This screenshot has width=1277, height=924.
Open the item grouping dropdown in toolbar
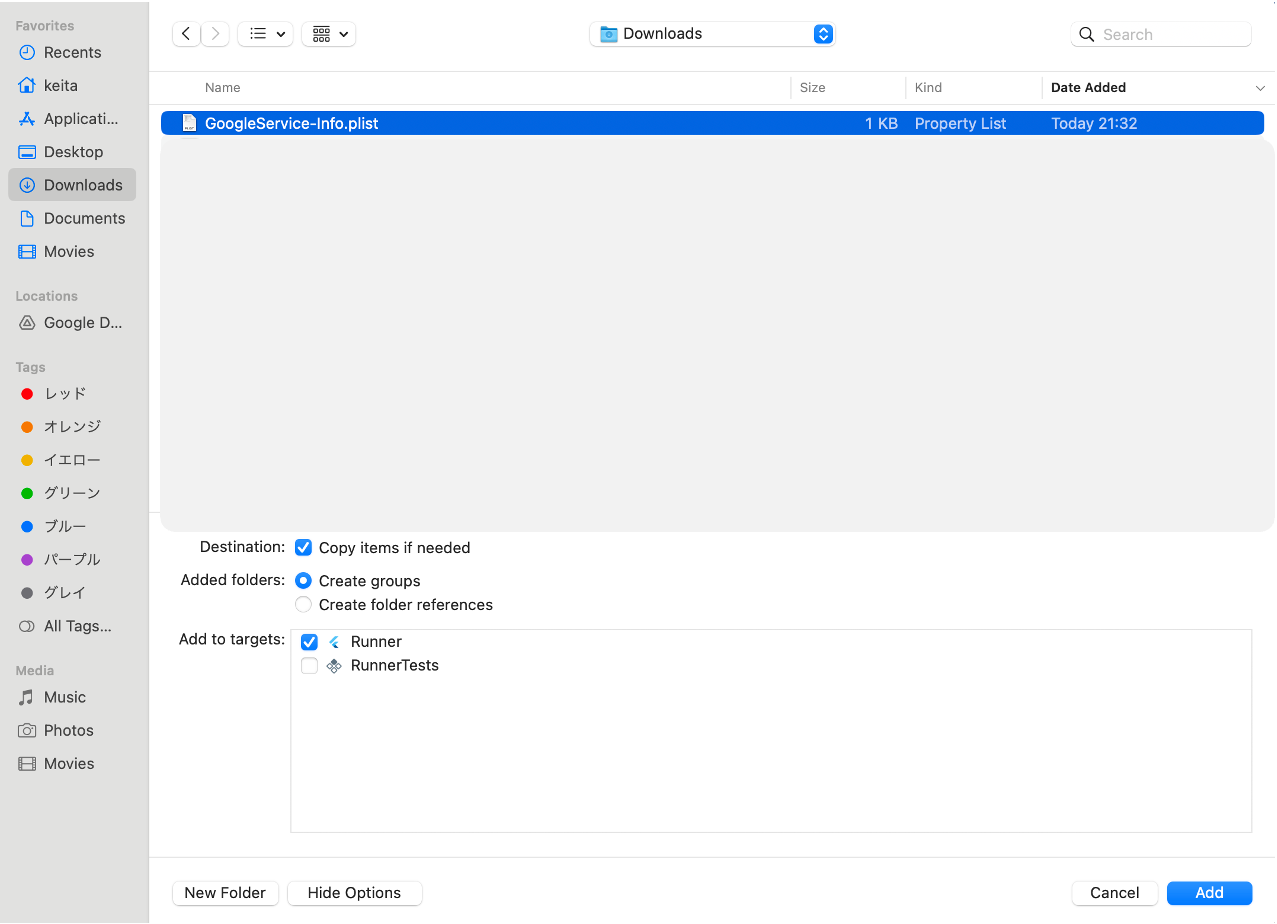(328, 33)
